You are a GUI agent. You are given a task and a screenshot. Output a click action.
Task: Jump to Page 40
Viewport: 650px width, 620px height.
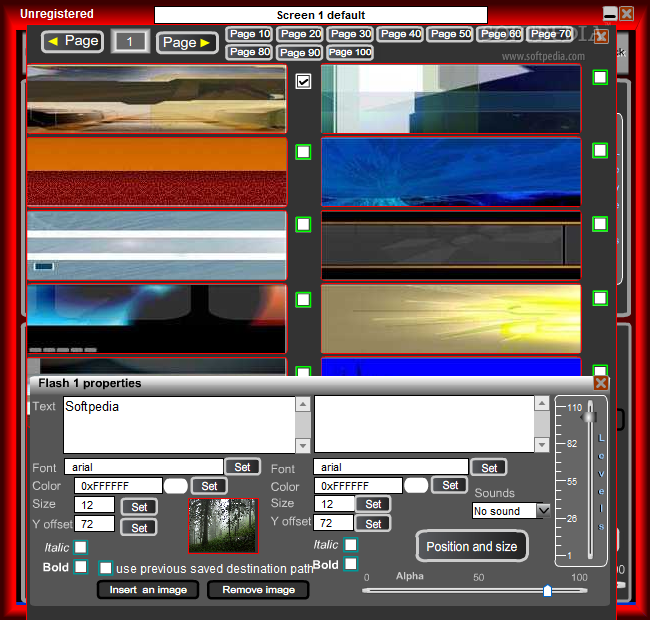point(400,34)
